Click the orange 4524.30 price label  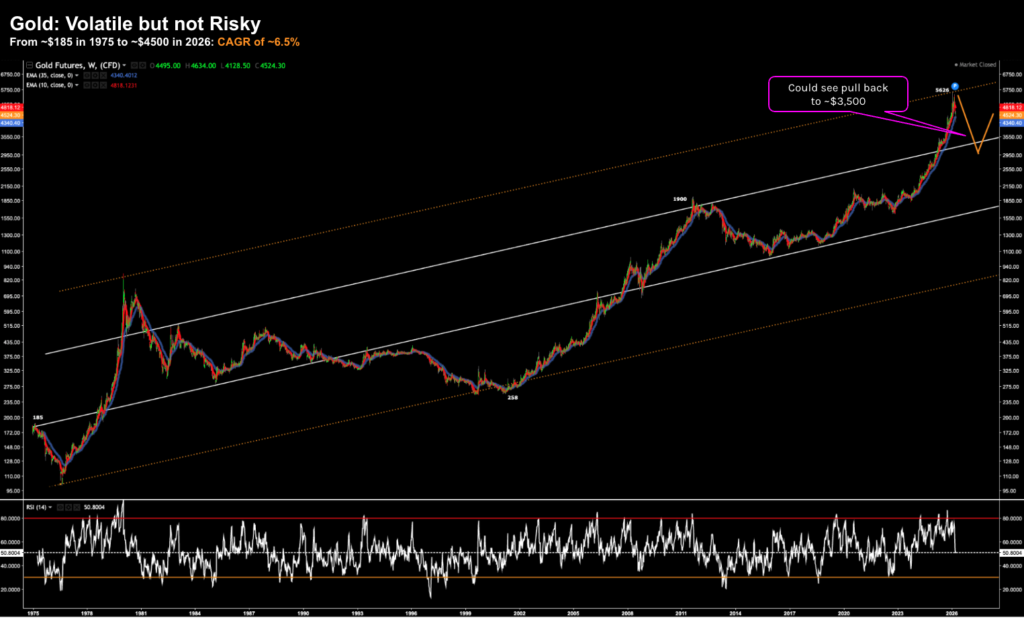tap(1009, 114)
